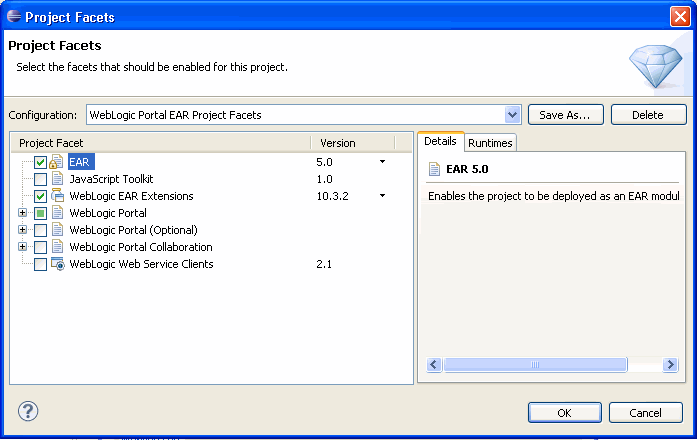Click the WebLogic Portal document icon
This screenshot has width=697, height=440.
pyautogui.click(x=57, y=213)
